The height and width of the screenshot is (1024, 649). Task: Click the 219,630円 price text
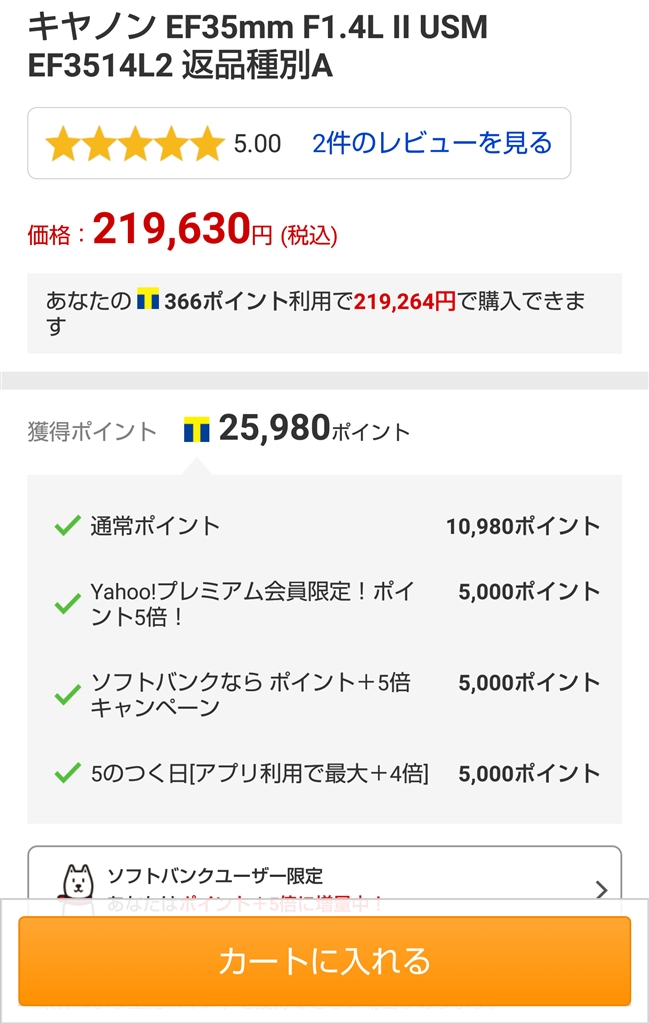pyautogui.click(x=183, y=229)
